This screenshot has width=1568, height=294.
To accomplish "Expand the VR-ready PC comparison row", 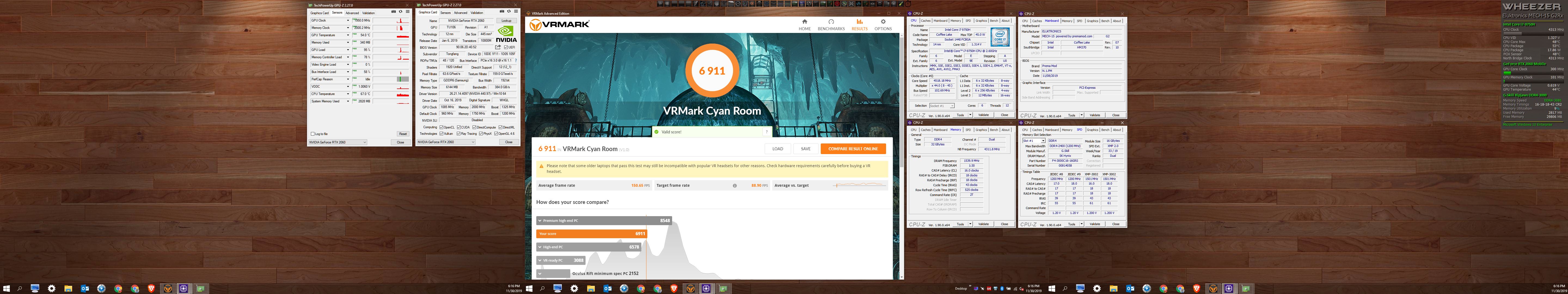I will point(539,261).
